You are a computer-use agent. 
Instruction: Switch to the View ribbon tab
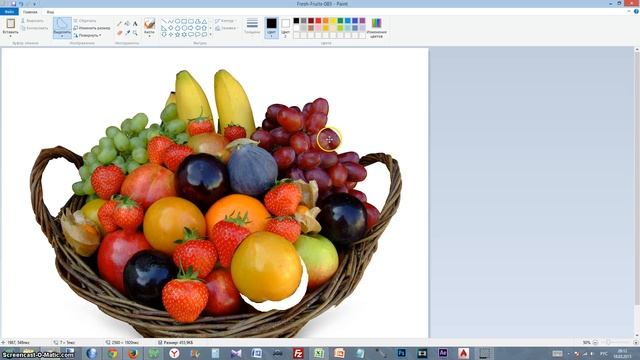click(50, 12)
